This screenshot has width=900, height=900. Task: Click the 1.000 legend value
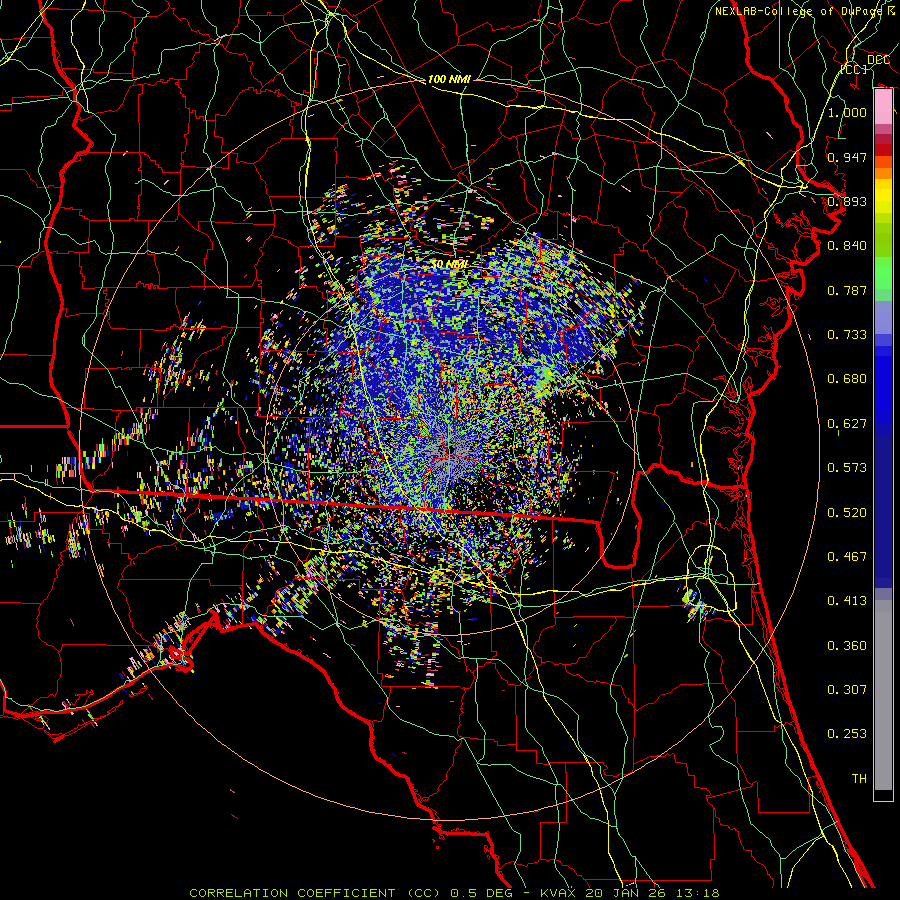tap(847, 112)
